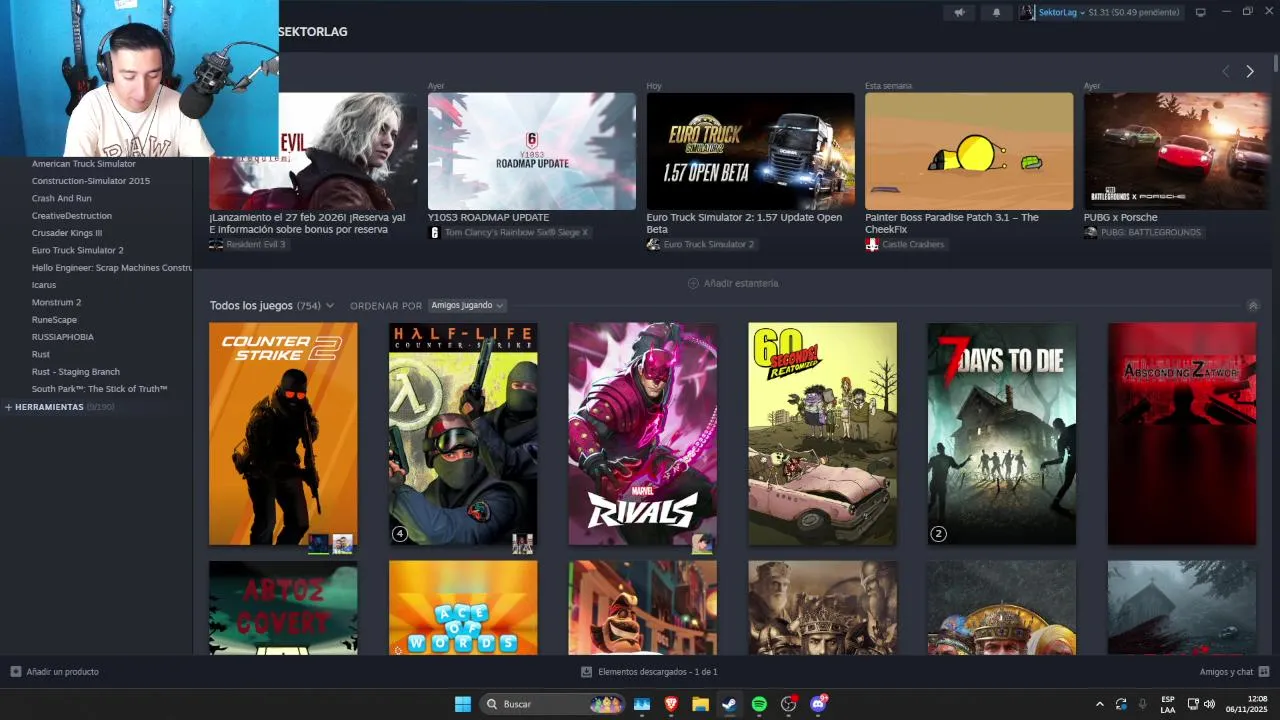The height and width of the screenshot is (720, 1280).
Task: Open Artoz Covert game cover
Action: [283, 608]
